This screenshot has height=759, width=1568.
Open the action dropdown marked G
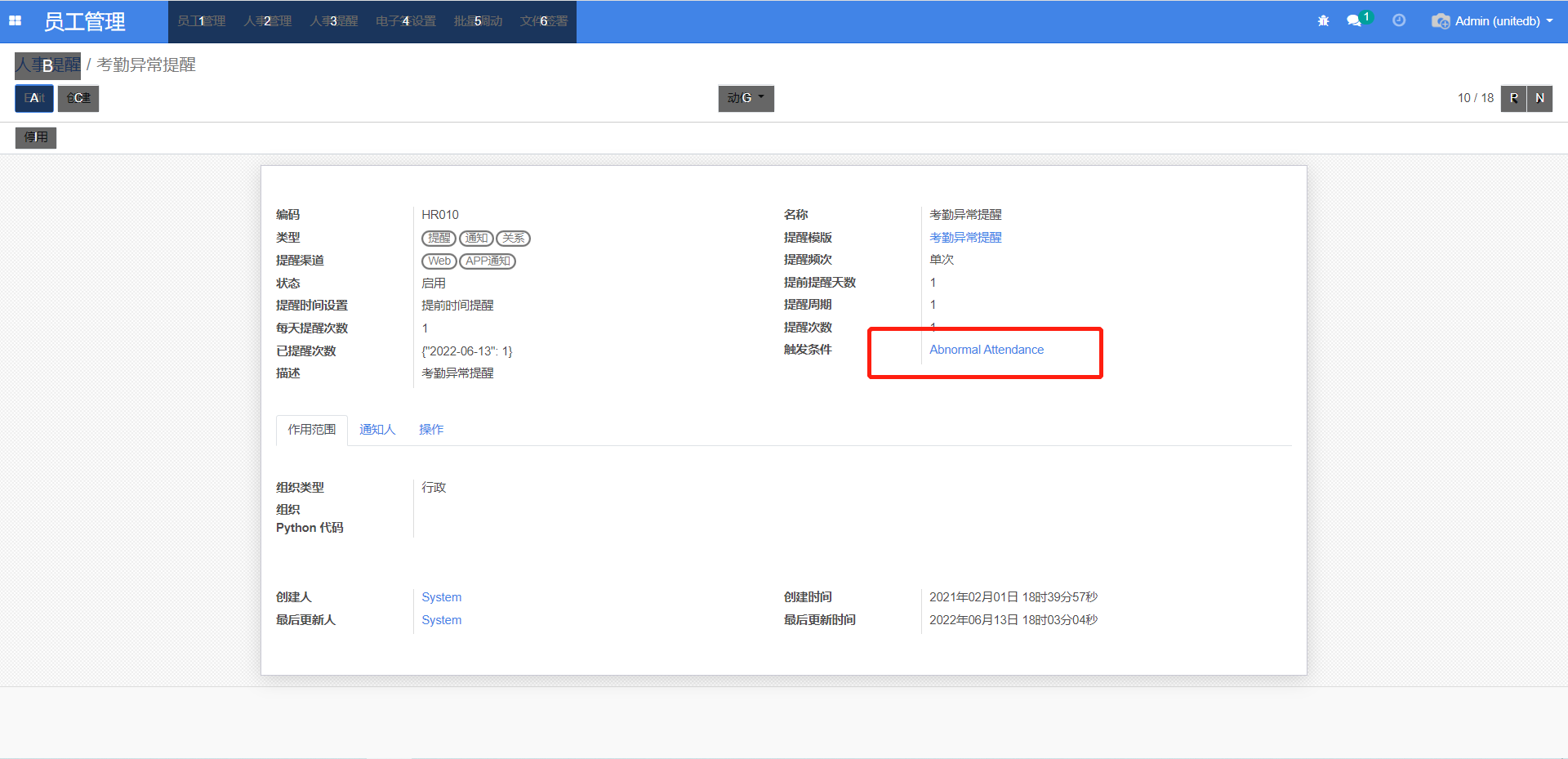tap(746, 98)
